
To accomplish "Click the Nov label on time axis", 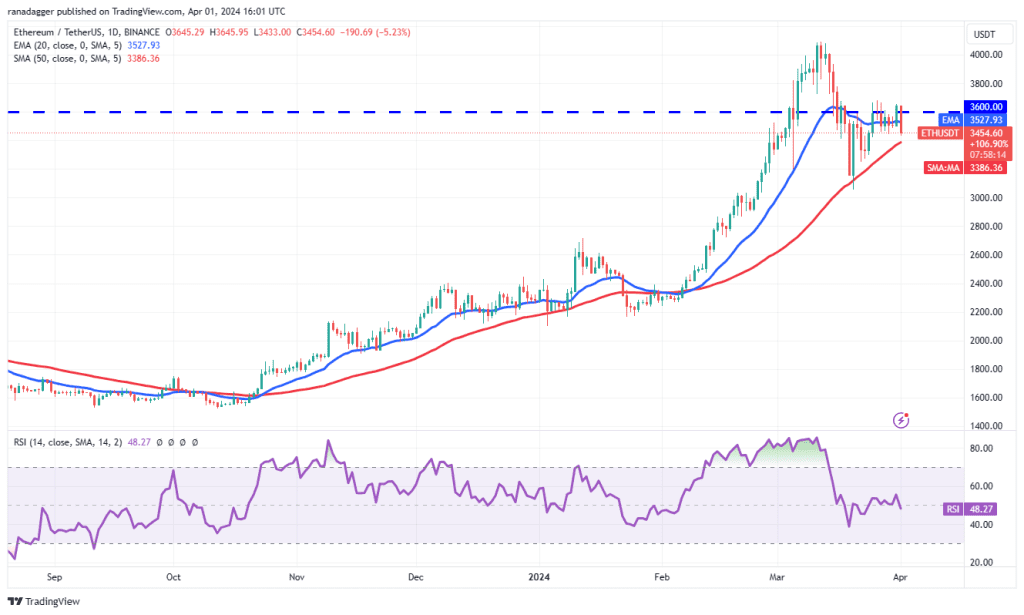I will [x=295, y=577].
